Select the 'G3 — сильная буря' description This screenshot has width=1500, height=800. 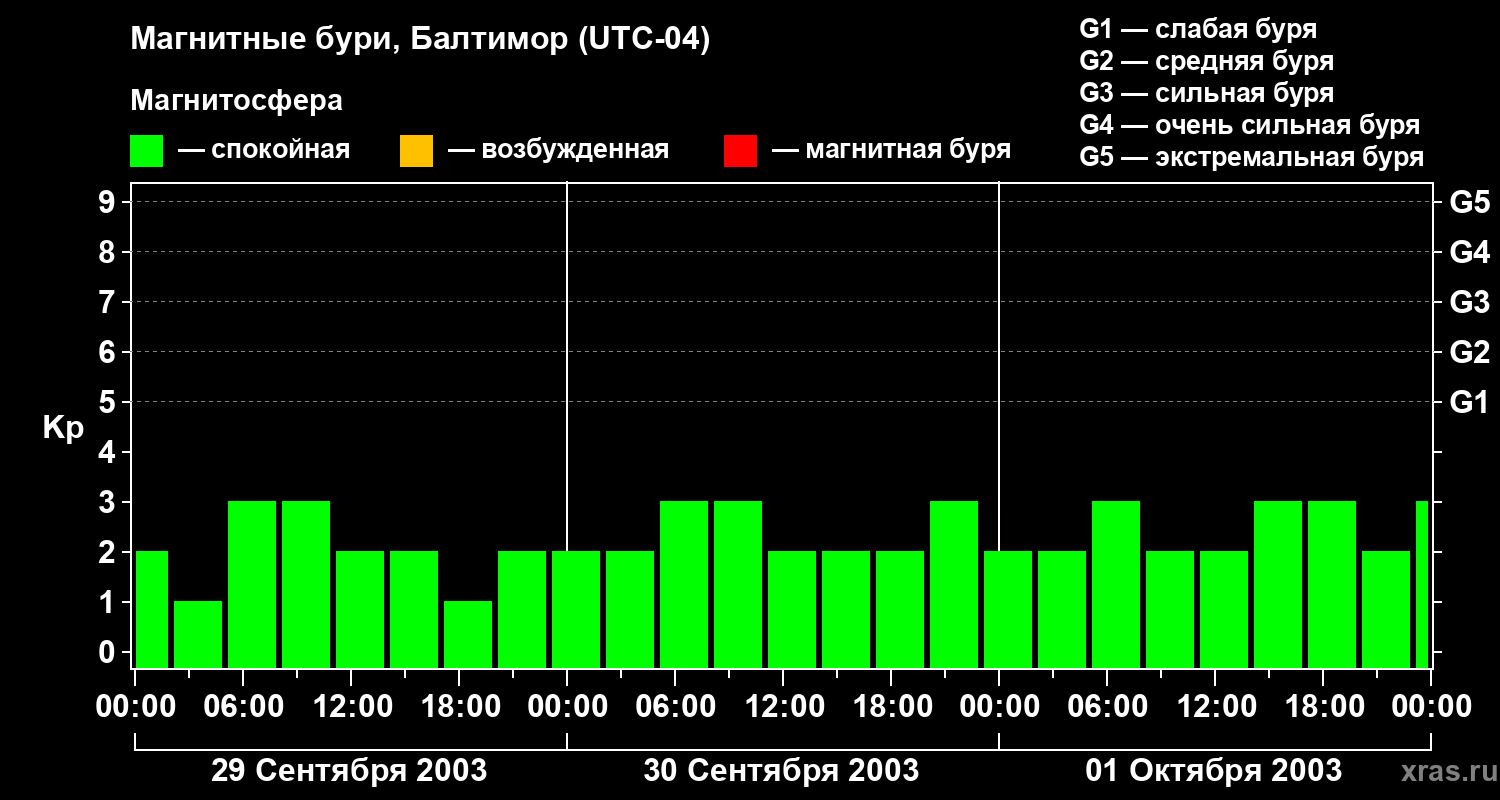point(1207,93)
